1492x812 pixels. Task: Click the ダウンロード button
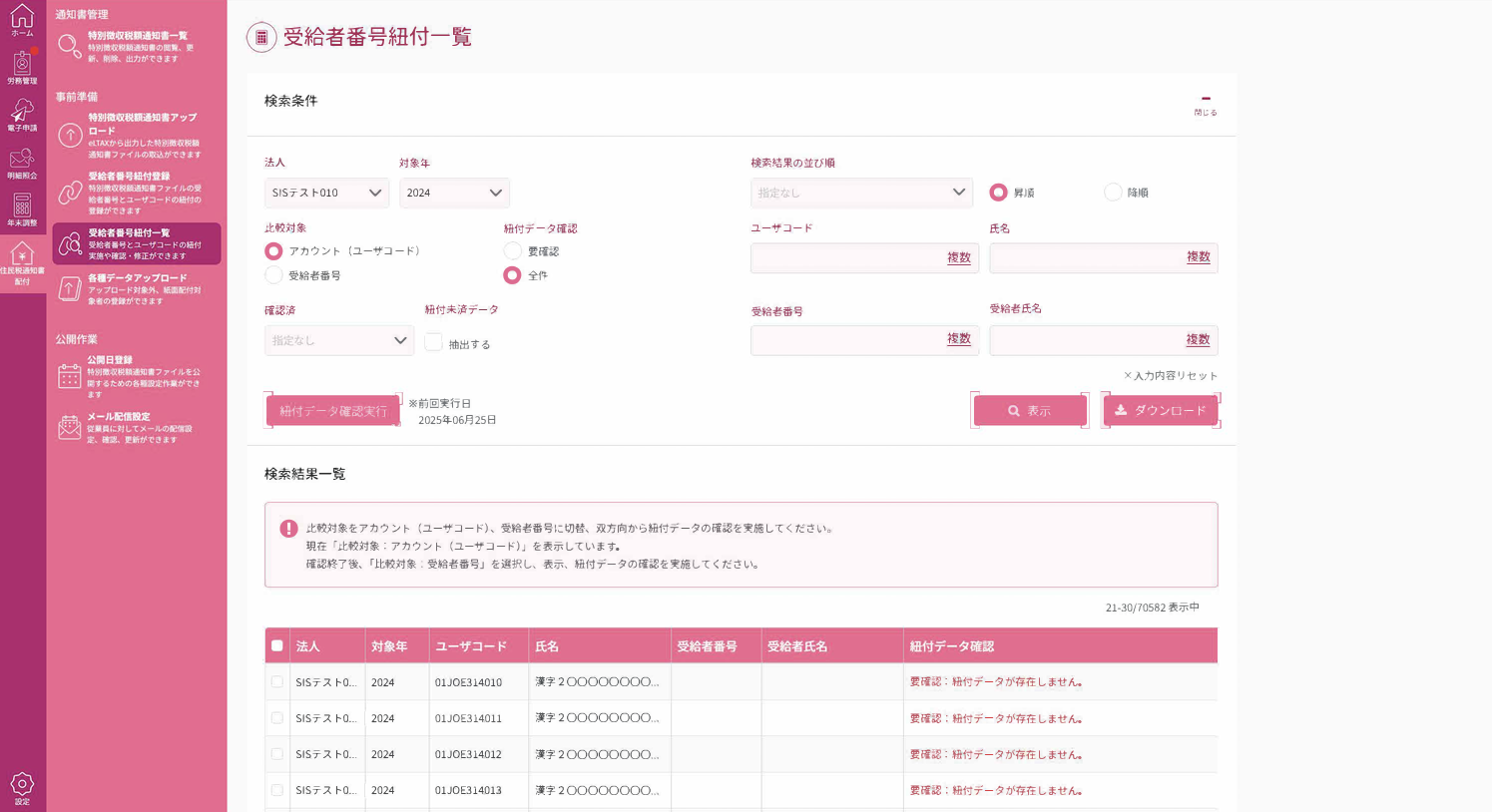tap(1160, 410)
